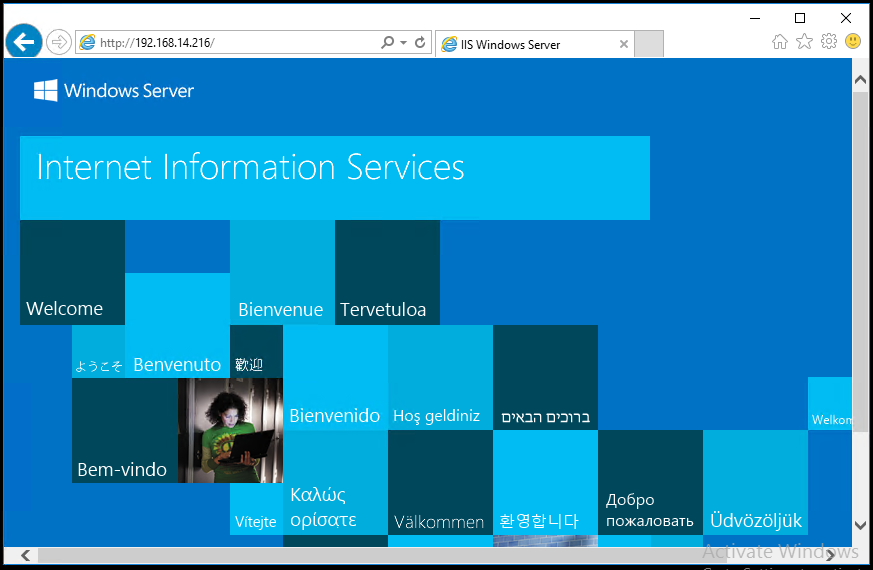
Task: Click the Hebrew ברוכים הבאים tile
Action: pos(546,377)
